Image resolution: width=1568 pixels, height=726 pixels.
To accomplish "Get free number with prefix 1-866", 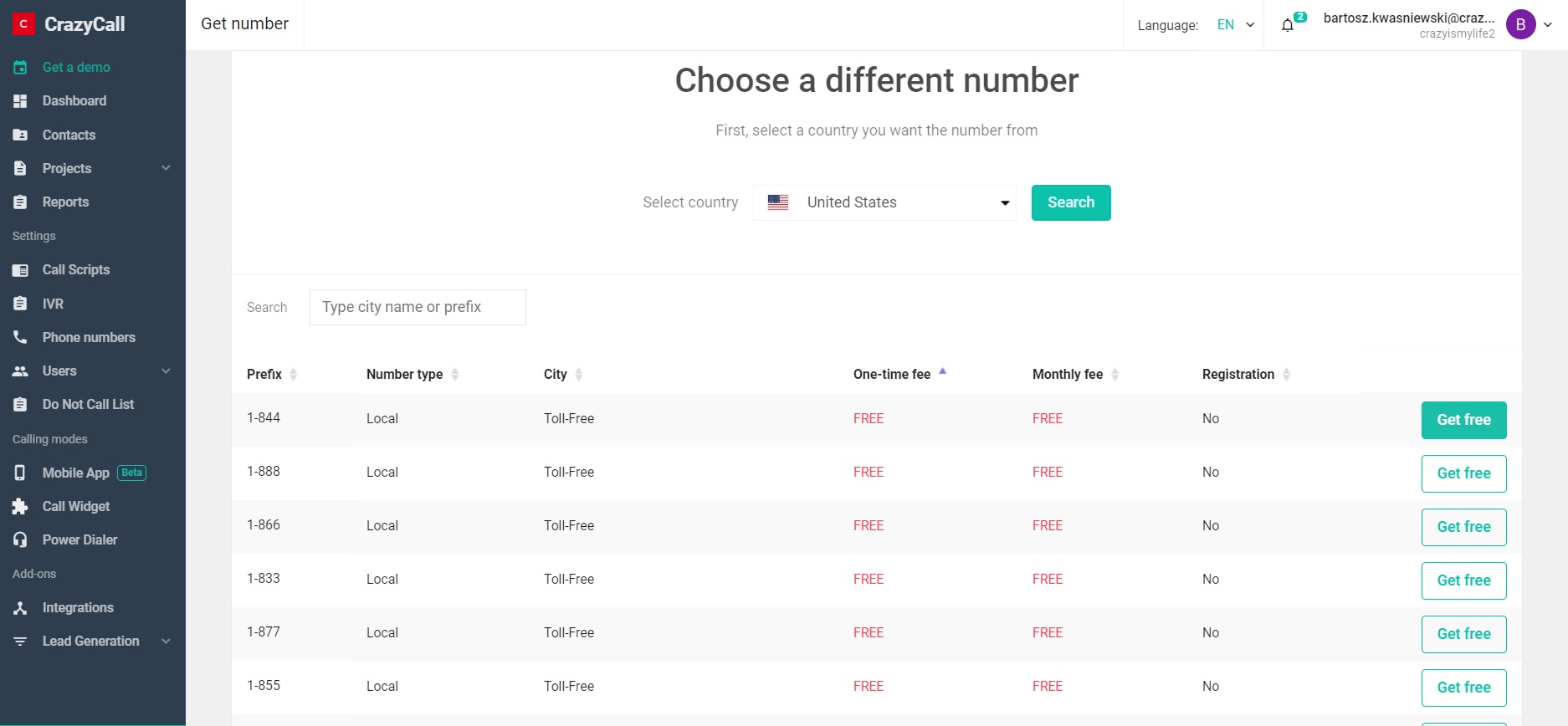I will tap(1463, 527).
